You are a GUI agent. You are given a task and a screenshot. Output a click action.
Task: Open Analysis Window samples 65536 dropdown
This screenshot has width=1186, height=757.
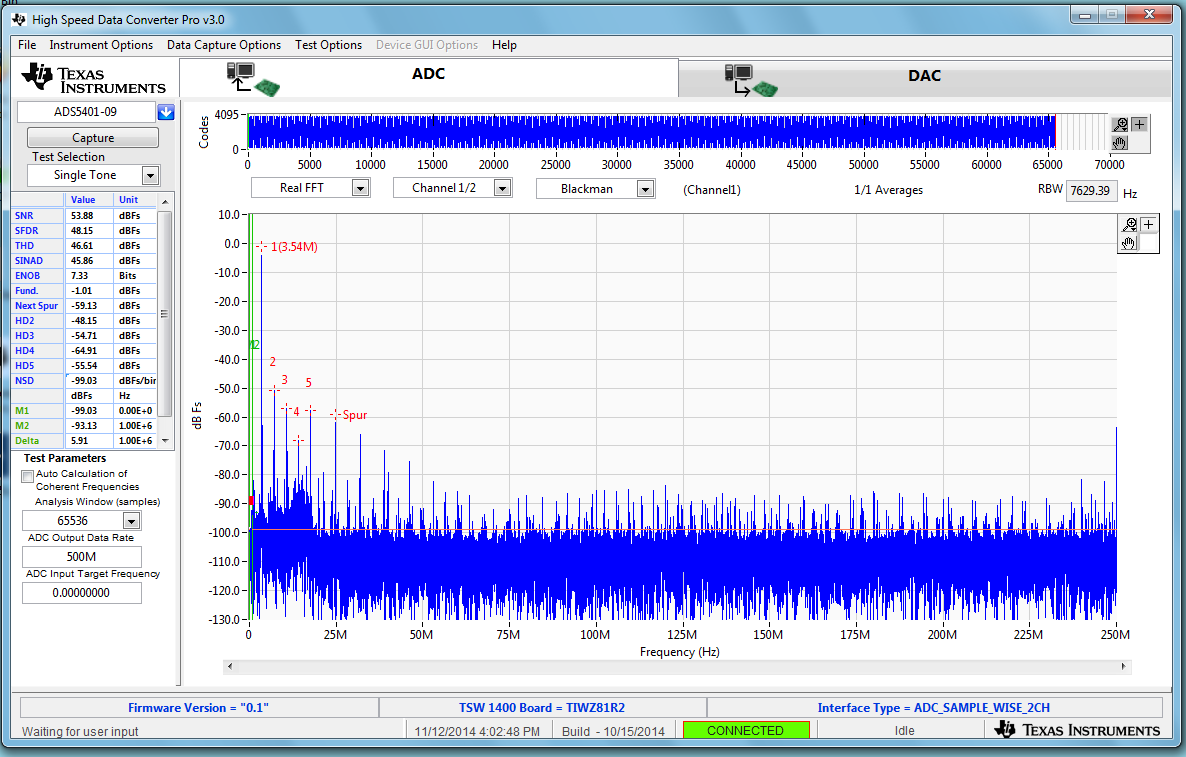pos(132,521)
